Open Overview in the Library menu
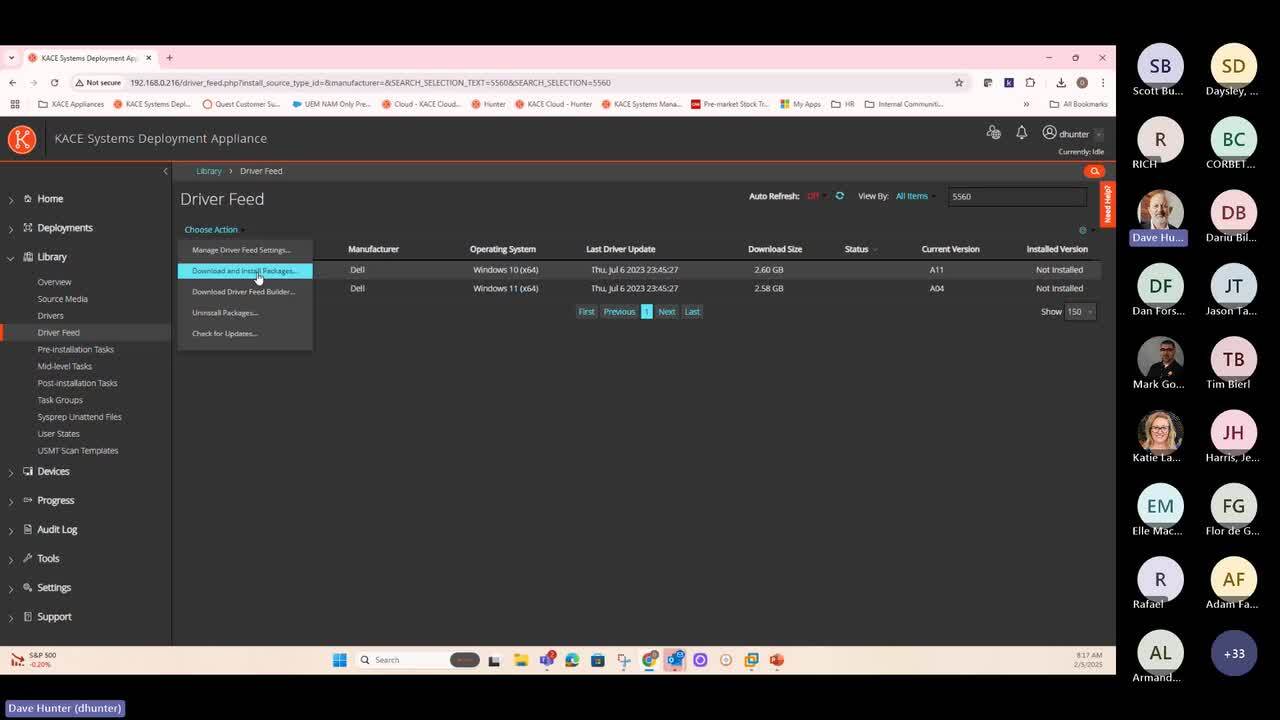The image size is (1280, 720). (54, 282)
